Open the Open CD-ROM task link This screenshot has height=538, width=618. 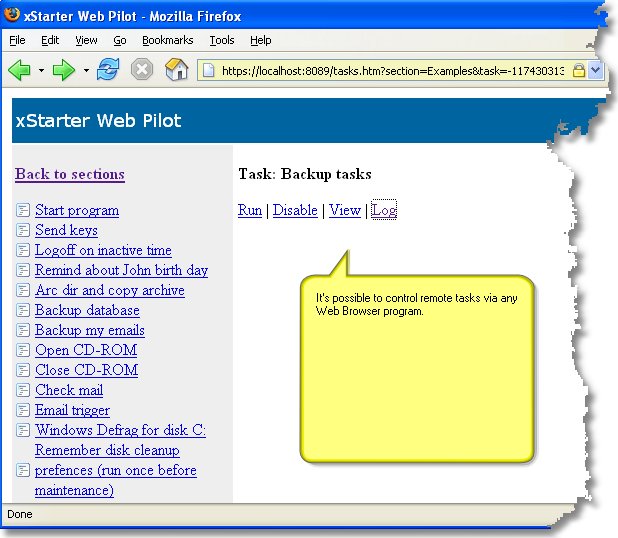tap(86, 350)
